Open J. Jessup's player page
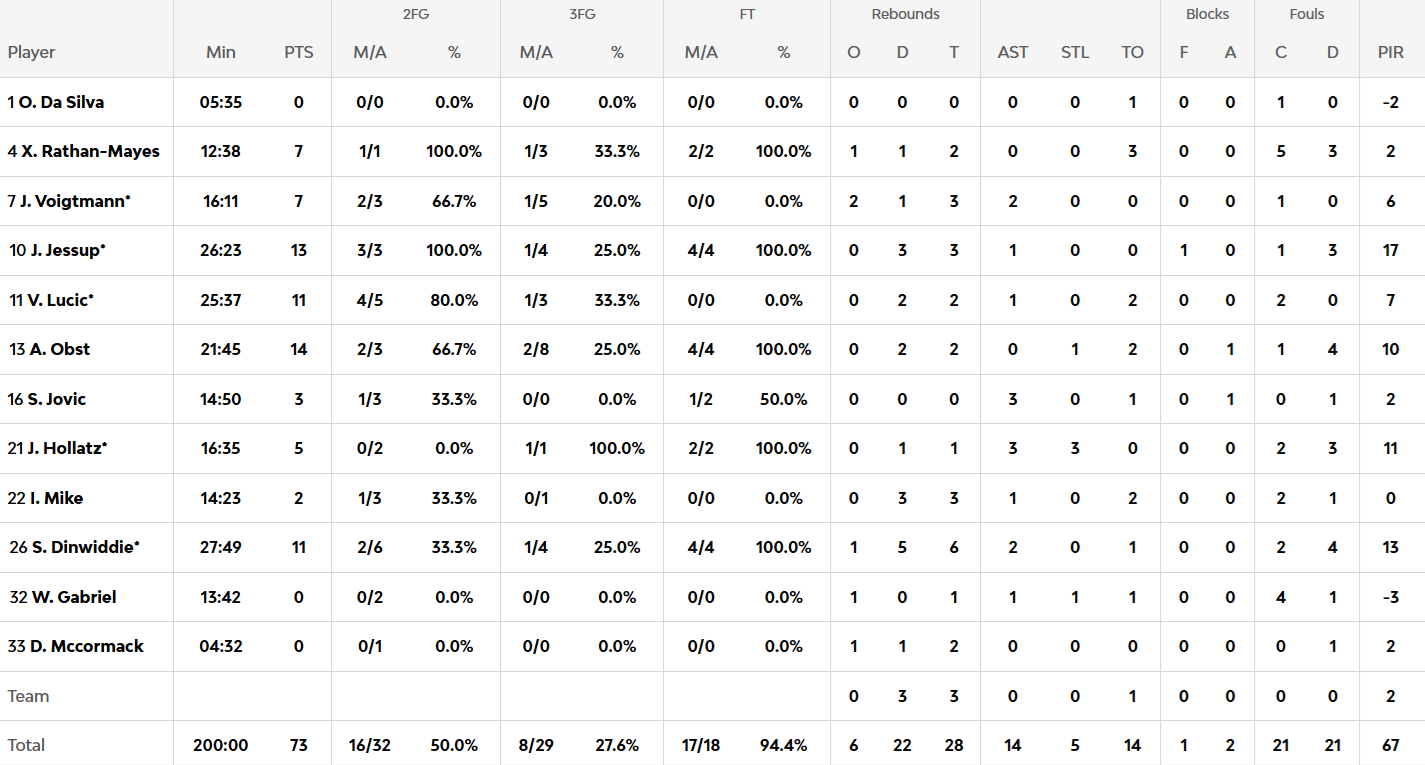The width and height of the screenshot is (1425, 765). tap(66, 250)
